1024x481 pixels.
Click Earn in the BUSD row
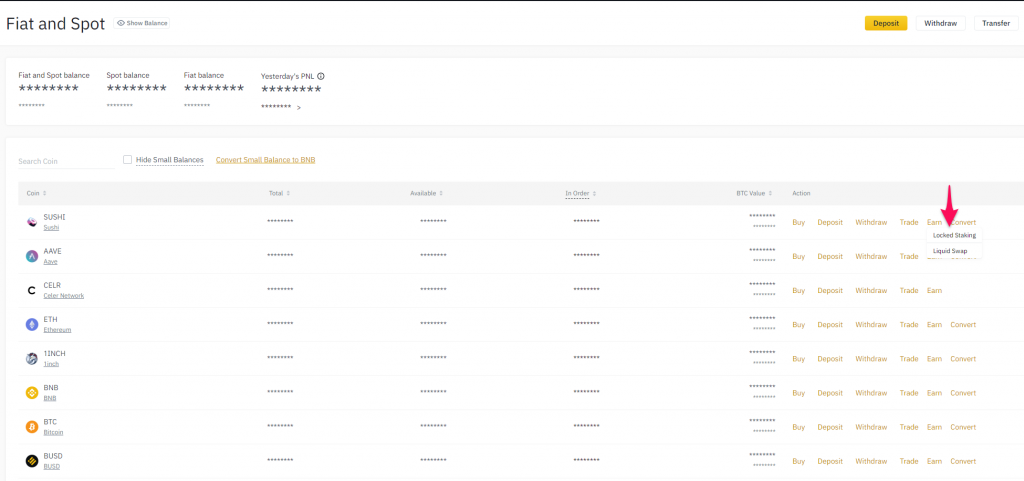coord(934,461)
